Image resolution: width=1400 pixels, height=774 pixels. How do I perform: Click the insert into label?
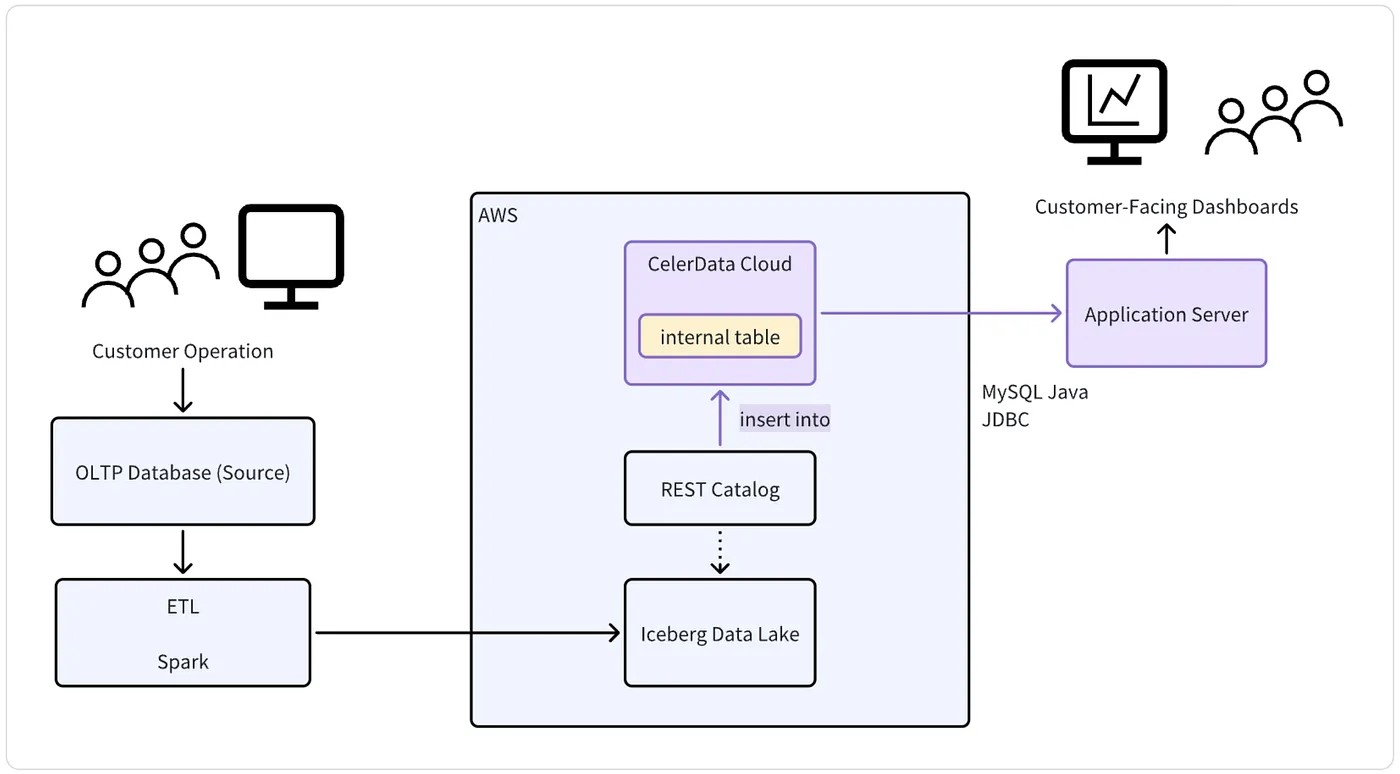coord(785,420)
